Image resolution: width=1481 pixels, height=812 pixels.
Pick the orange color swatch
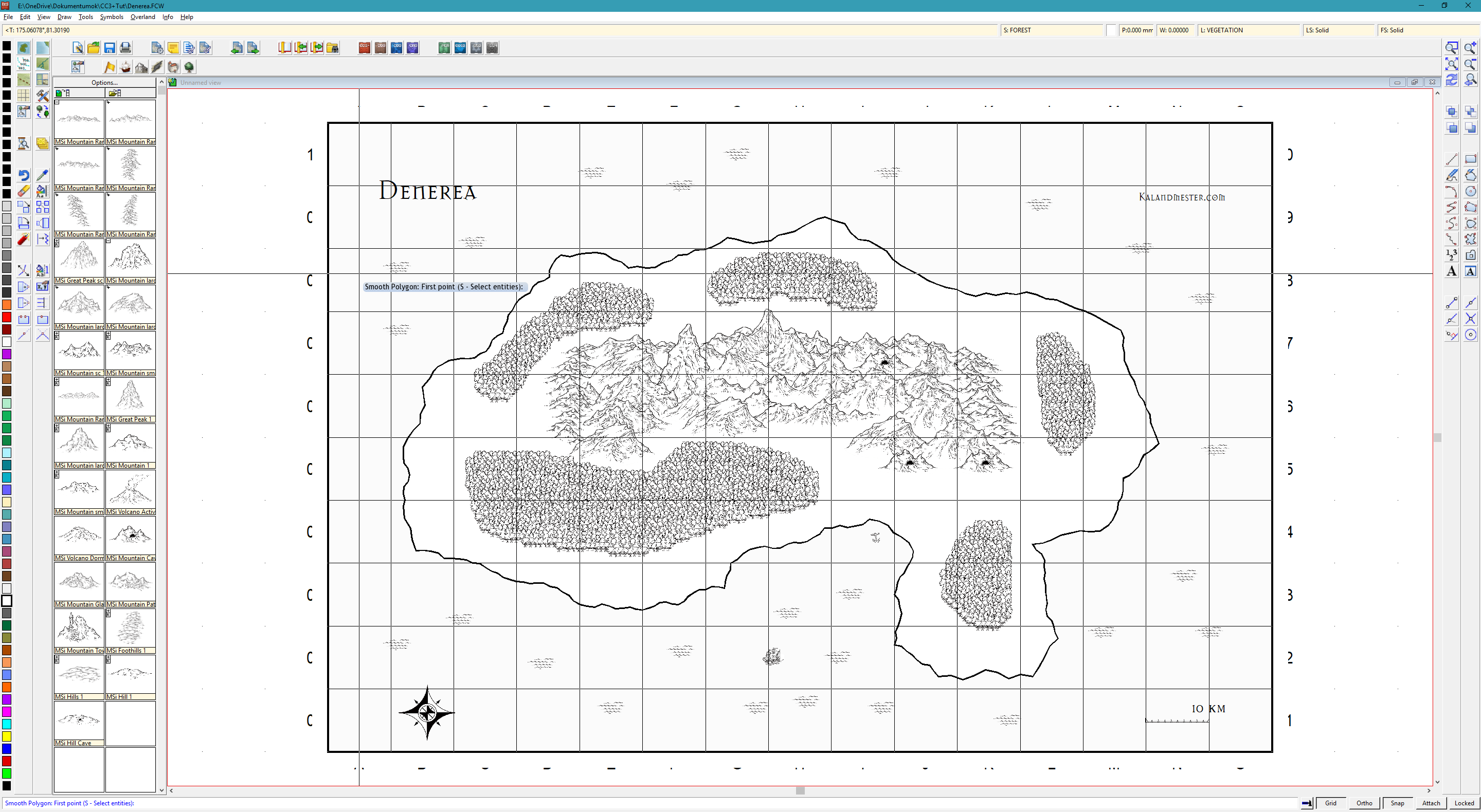point(7,305)
